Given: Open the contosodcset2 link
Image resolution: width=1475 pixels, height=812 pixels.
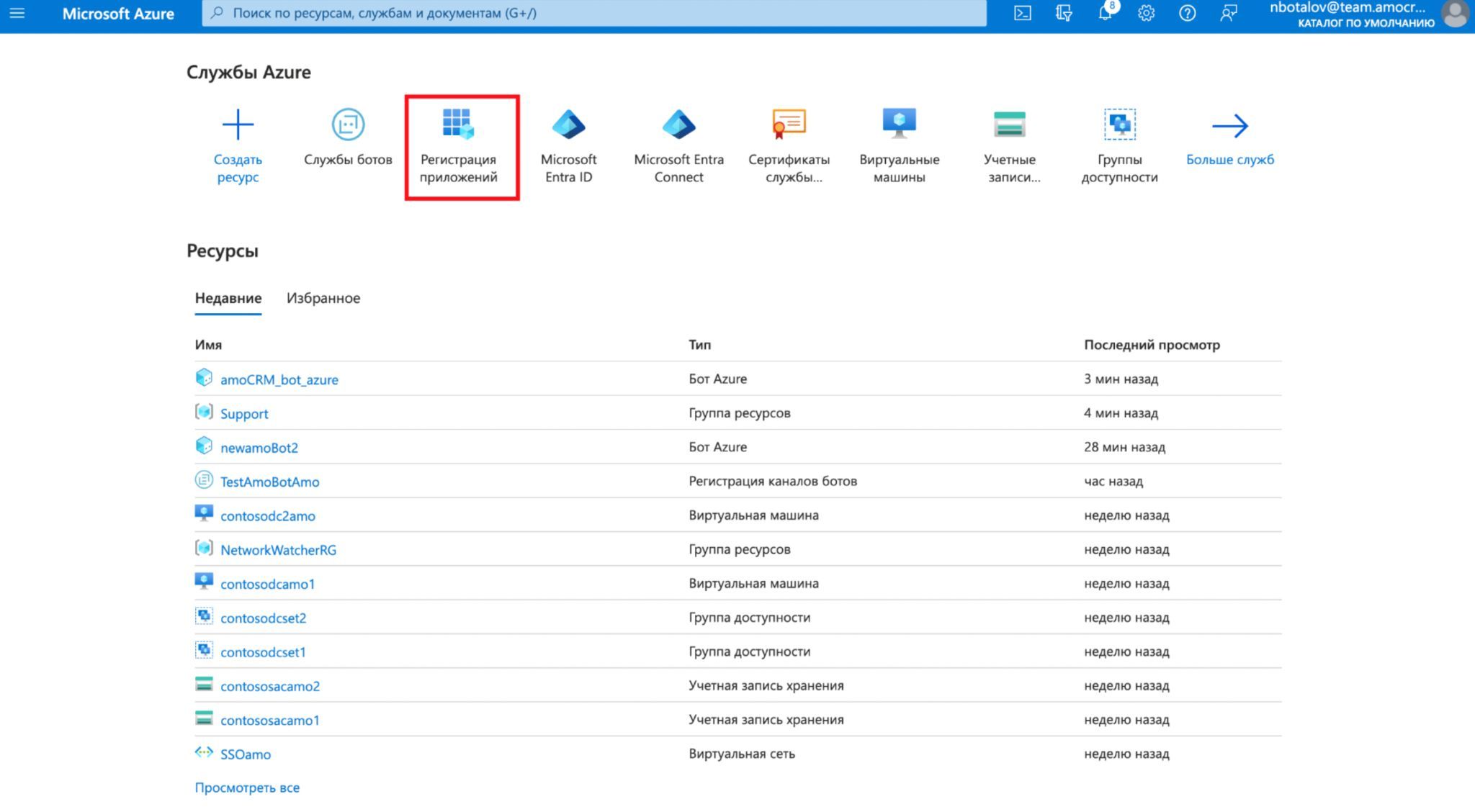Looking at the screenshot, I should pyautogui.click(x=264, y=618).
